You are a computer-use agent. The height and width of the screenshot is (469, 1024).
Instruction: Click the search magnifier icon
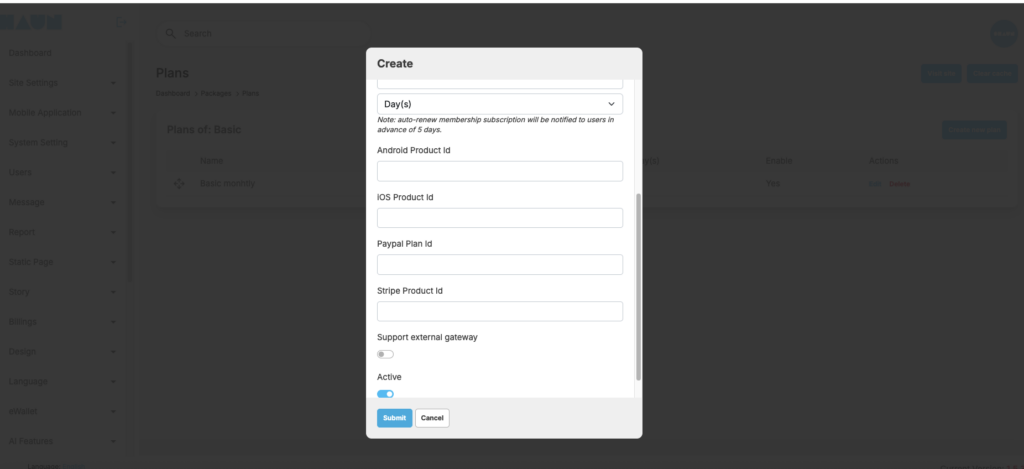click(x=171, y=33)
